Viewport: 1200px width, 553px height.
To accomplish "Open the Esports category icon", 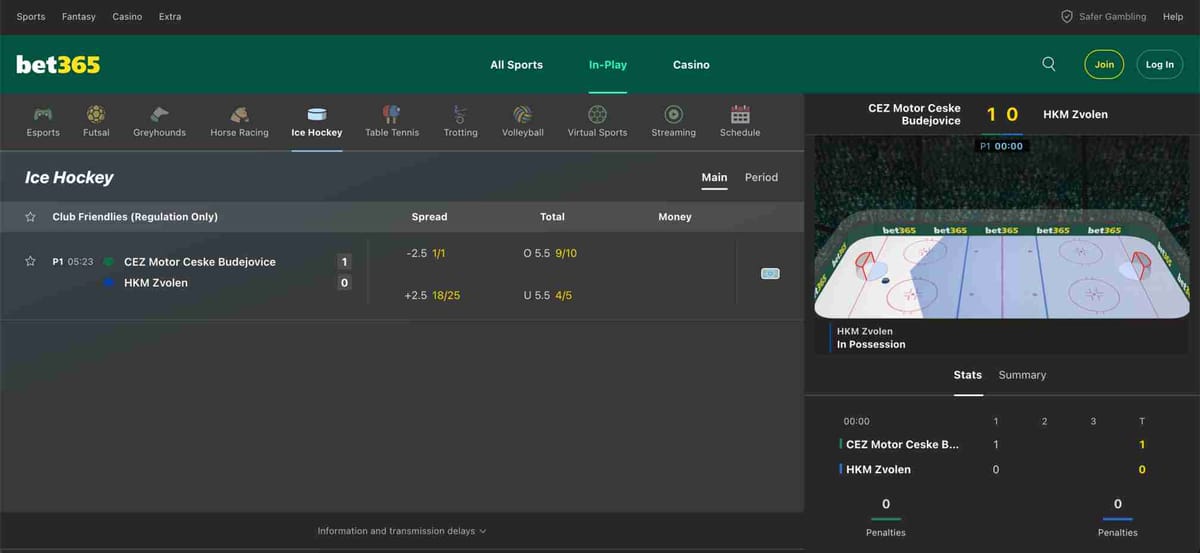I will [43, 114].
